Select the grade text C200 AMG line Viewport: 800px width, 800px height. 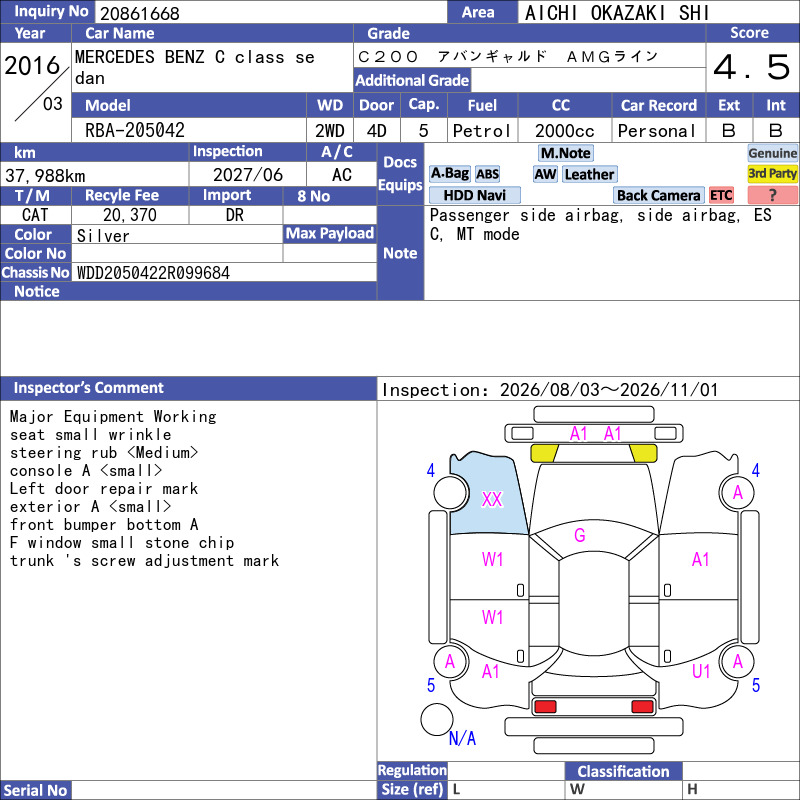(x=508, y=56)
